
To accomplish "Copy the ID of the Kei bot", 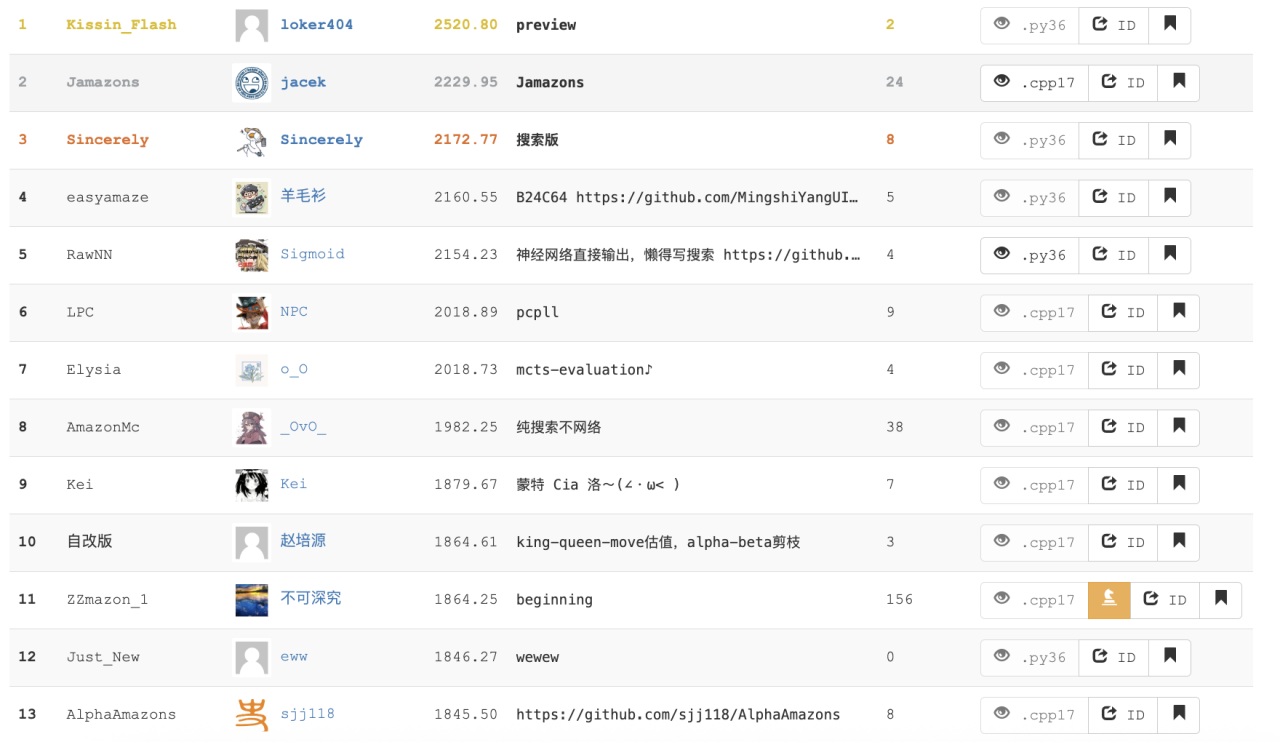I will [1123, 485].
